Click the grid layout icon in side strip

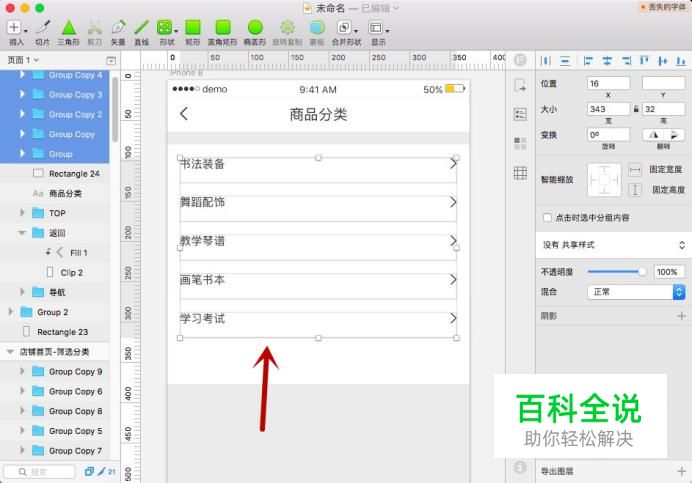520,173
